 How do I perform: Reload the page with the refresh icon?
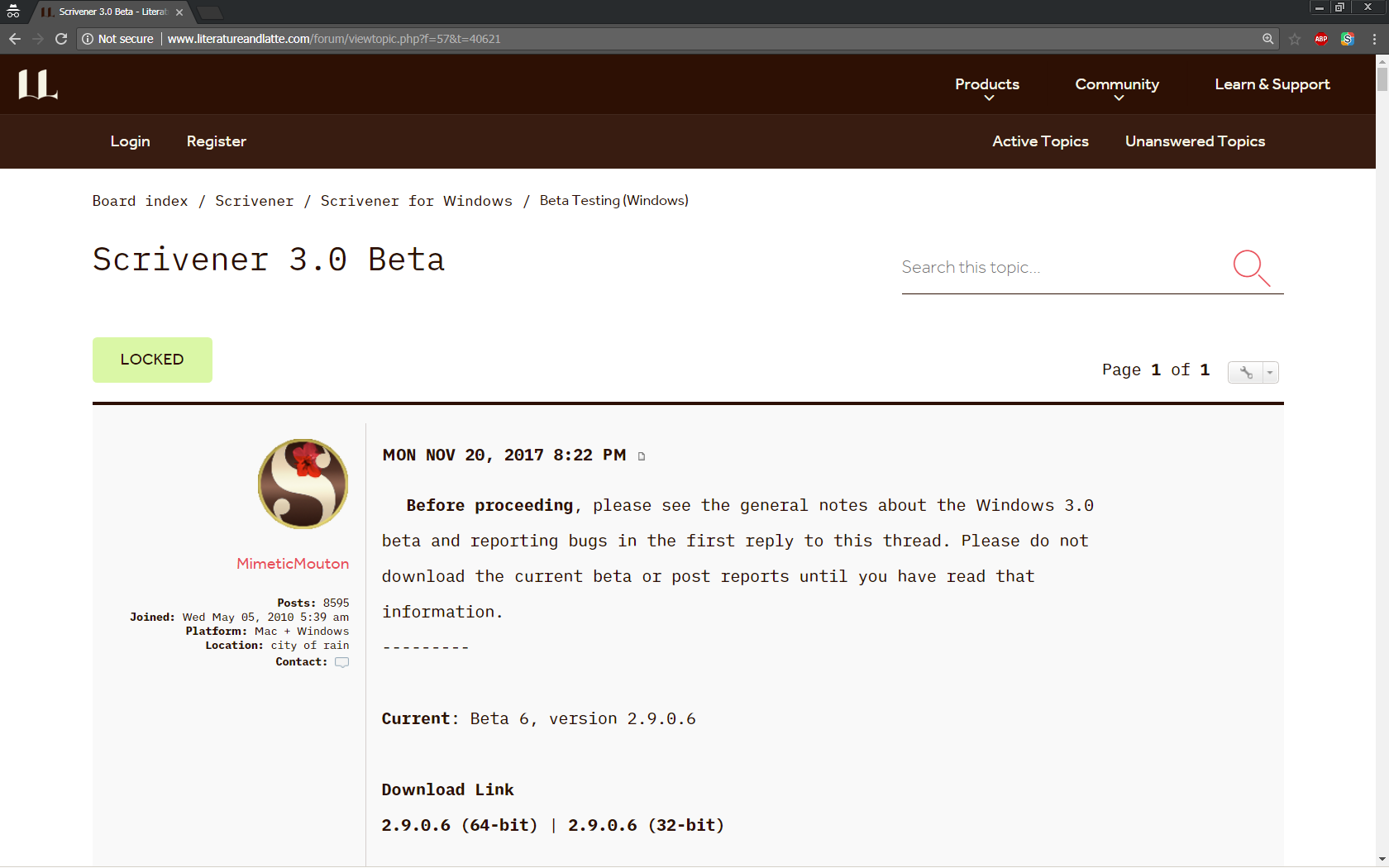click(x=60, y=39)
